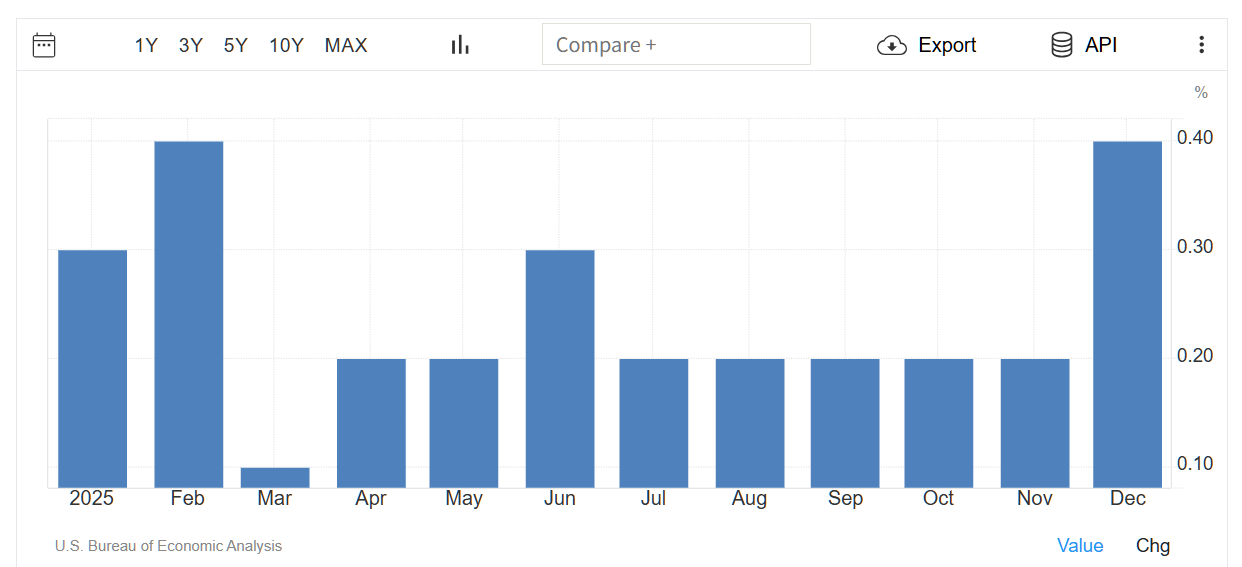Change chart type via bar chart icon
Image resolution: width=1242 pixels, height=567 pixels.
[x=460, y=45]
